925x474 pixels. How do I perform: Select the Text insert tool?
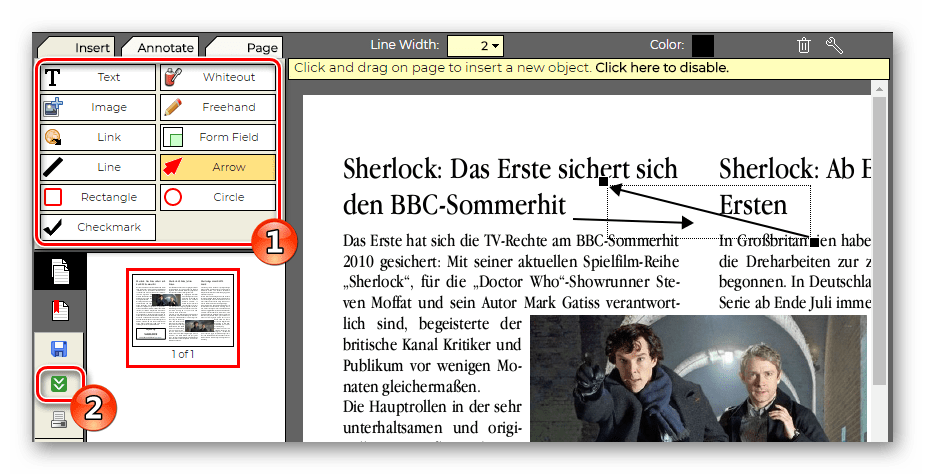(98, 77)
